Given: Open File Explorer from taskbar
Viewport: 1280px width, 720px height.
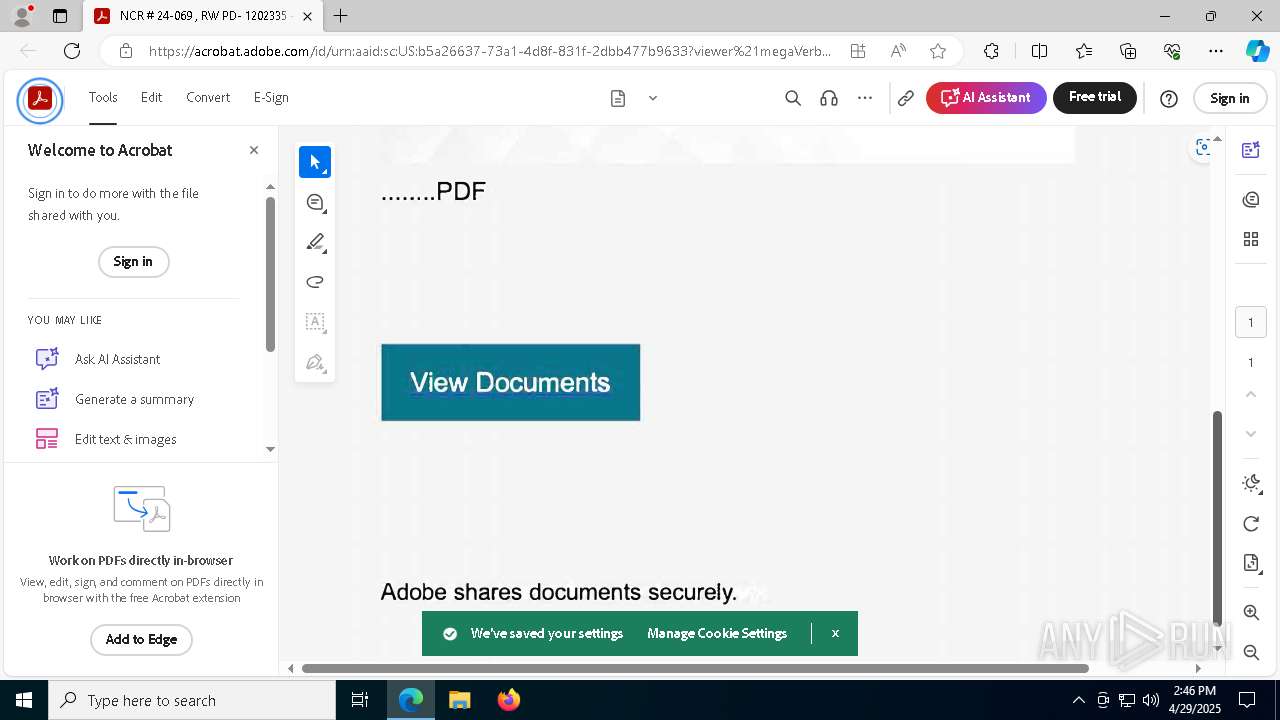Looking at the screenshot, I should [x=460, y=700].
